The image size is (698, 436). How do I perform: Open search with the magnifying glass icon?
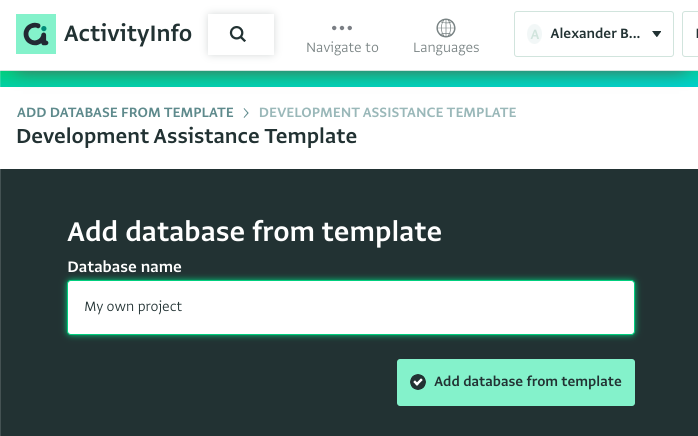(238, 34)
